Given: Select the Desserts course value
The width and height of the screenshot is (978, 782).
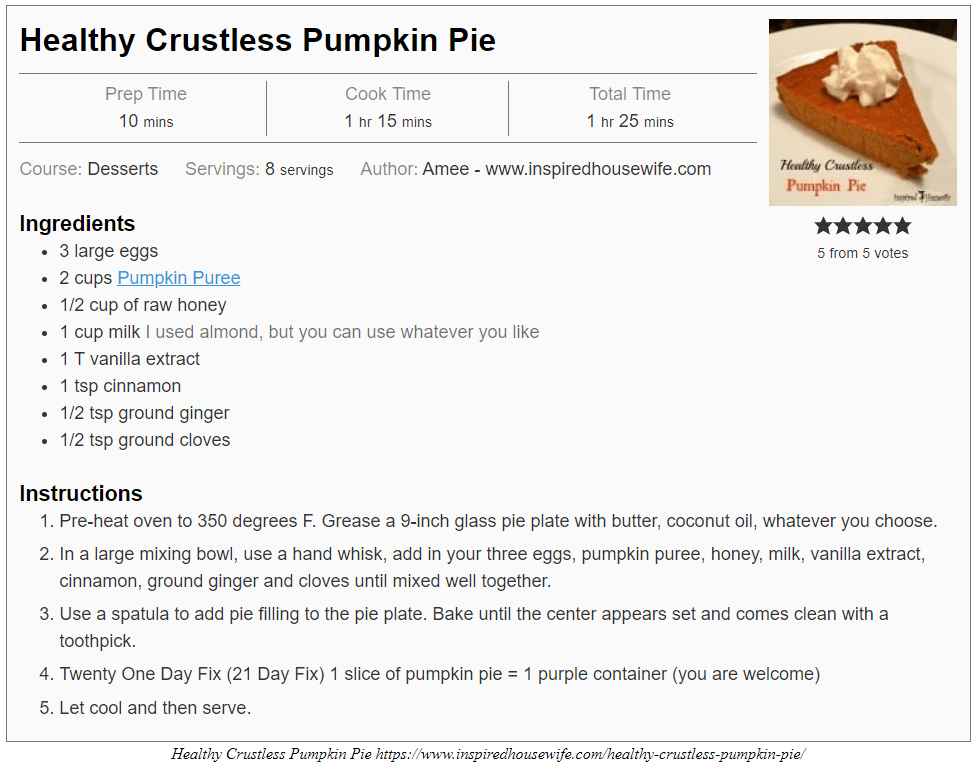Looking at the screenshot, I should (122, 169).
